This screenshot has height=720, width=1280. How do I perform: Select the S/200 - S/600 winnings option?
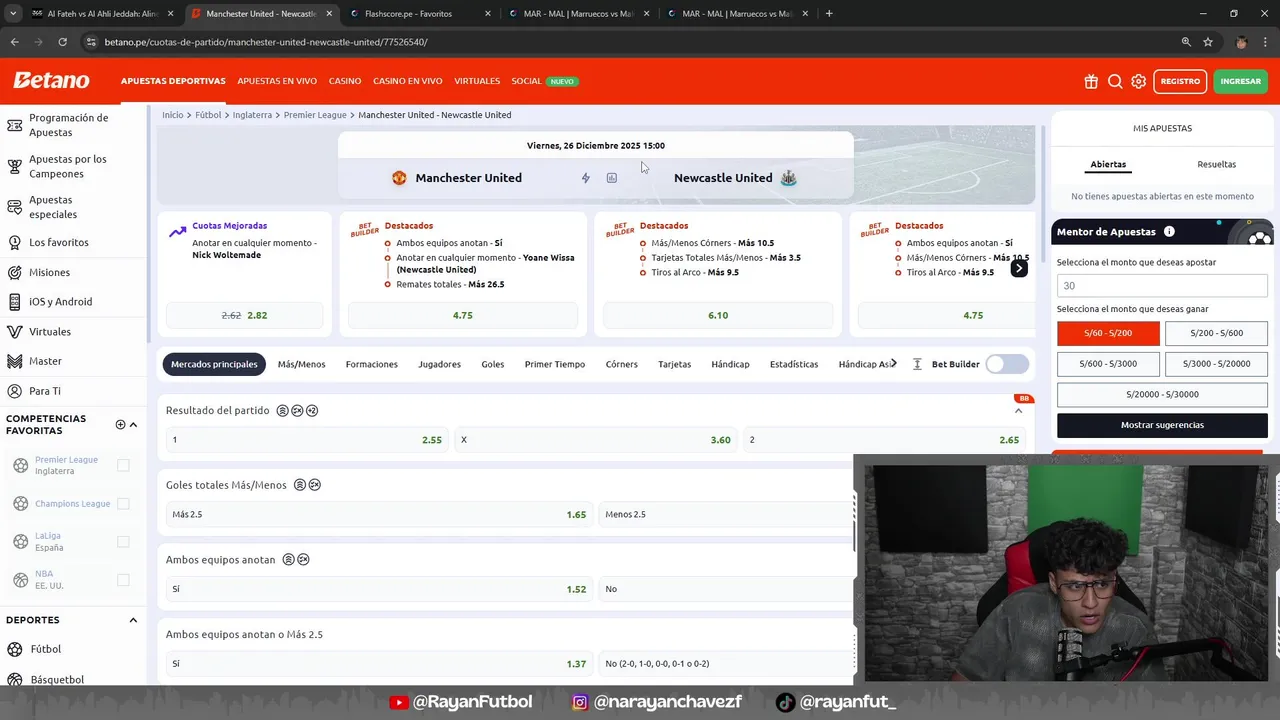1216,333
